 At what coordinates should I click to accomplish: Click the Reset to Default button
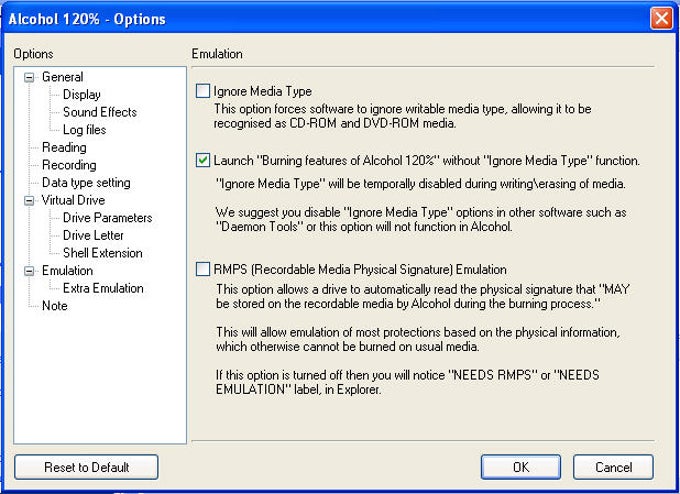coord(86,467)
